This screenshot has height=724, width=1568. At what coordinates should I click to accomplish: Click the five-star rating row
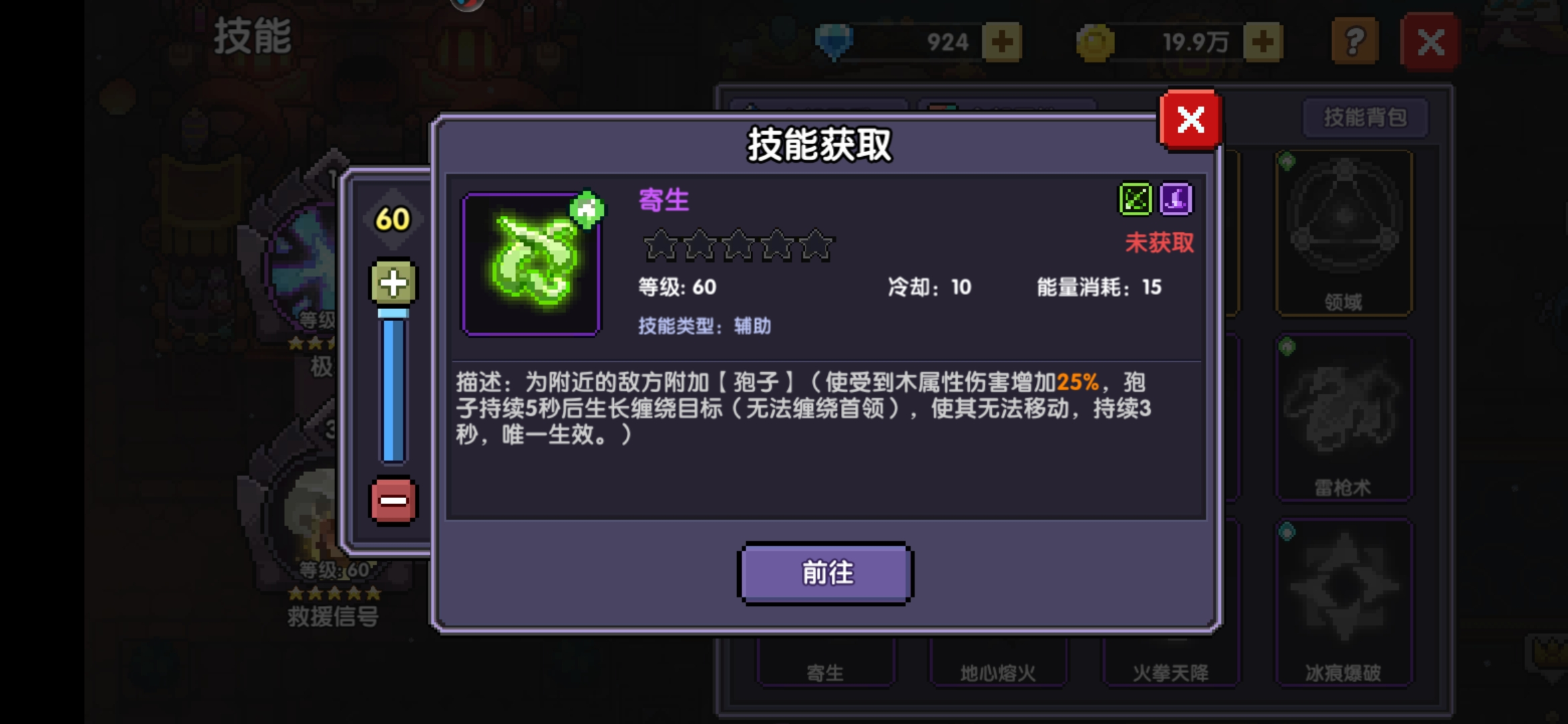[738, 245]
